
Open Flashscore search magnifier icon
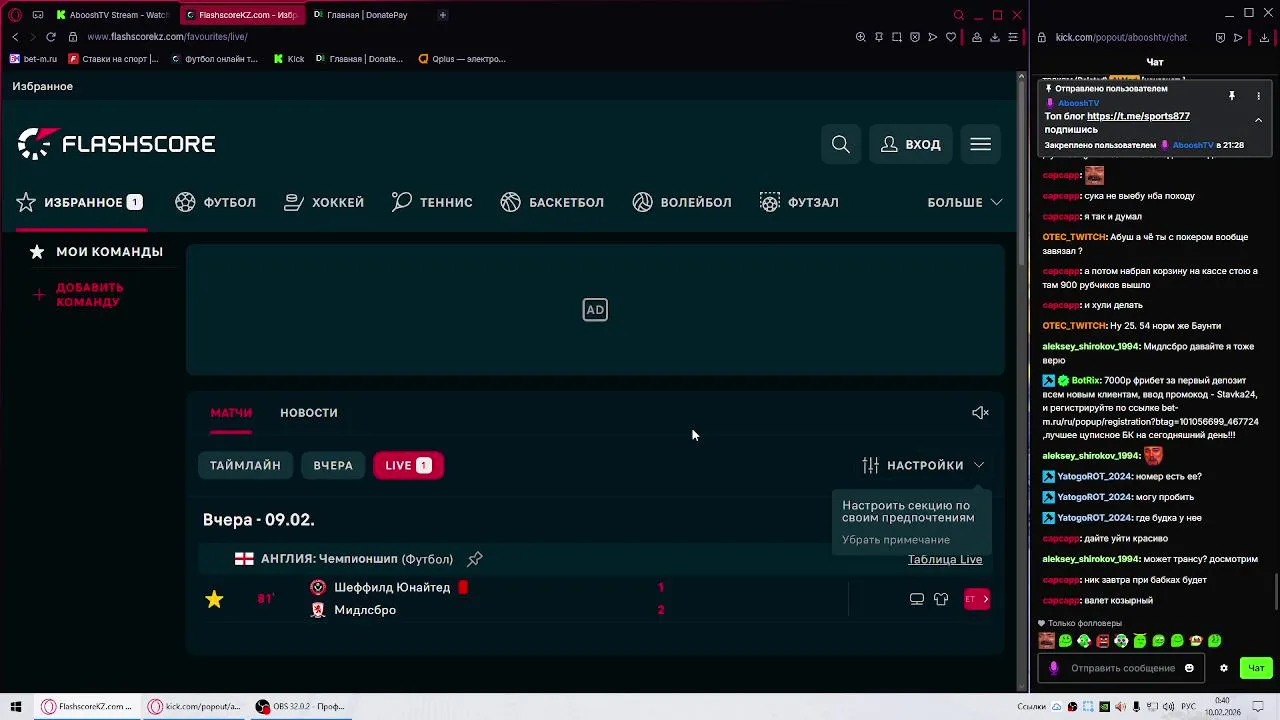pyautogui.click(x=841, y=145)
